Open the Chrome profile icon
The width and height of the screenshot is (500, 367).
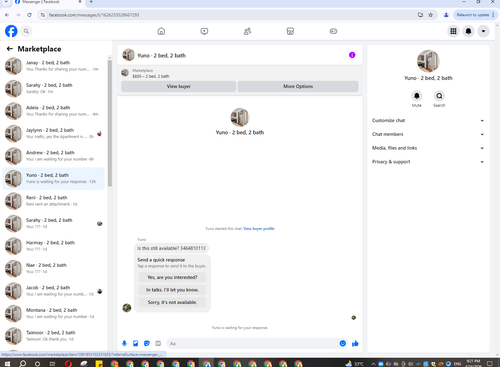[446, 15]
